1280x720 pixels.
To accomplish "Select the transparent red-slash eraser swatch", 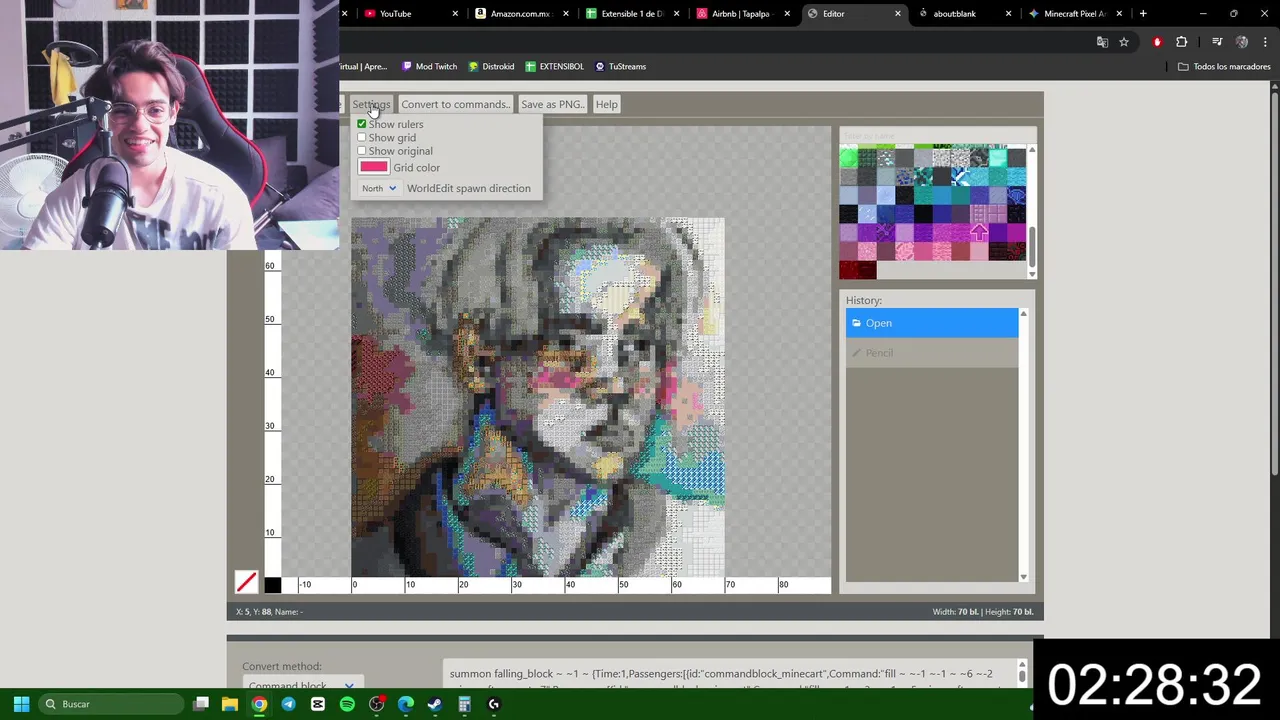I will (246, 581).
